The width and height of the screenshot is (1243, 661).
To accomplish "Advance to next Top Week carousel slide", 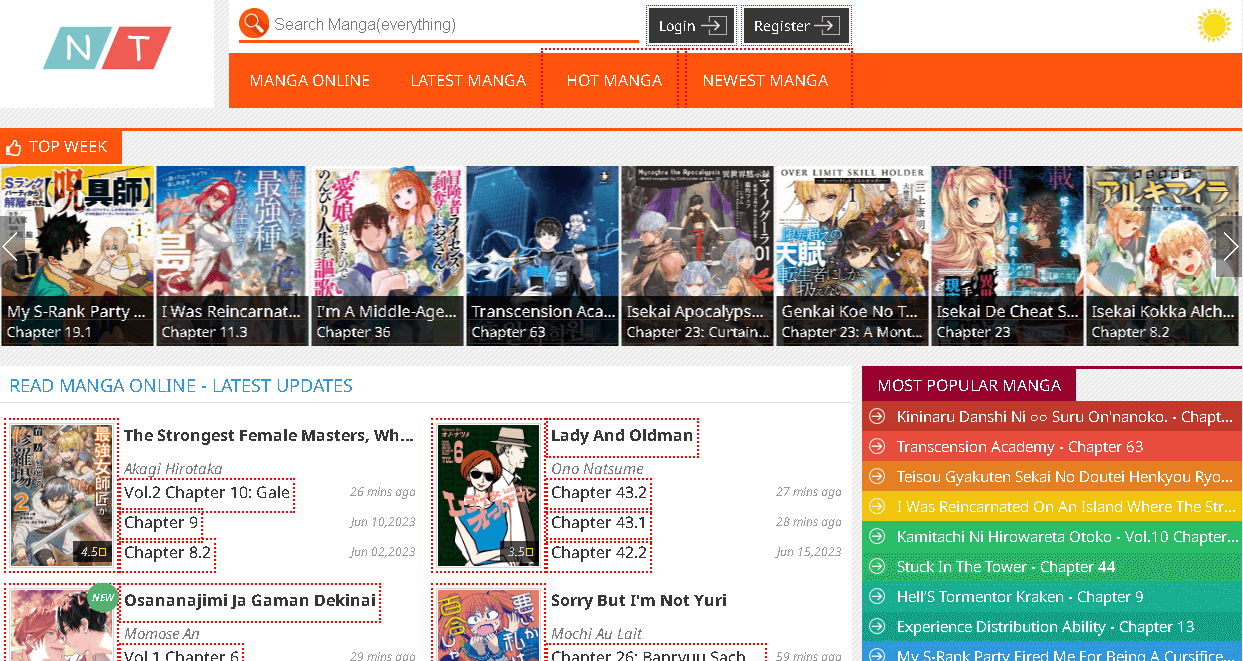I will click(1230, 246).
